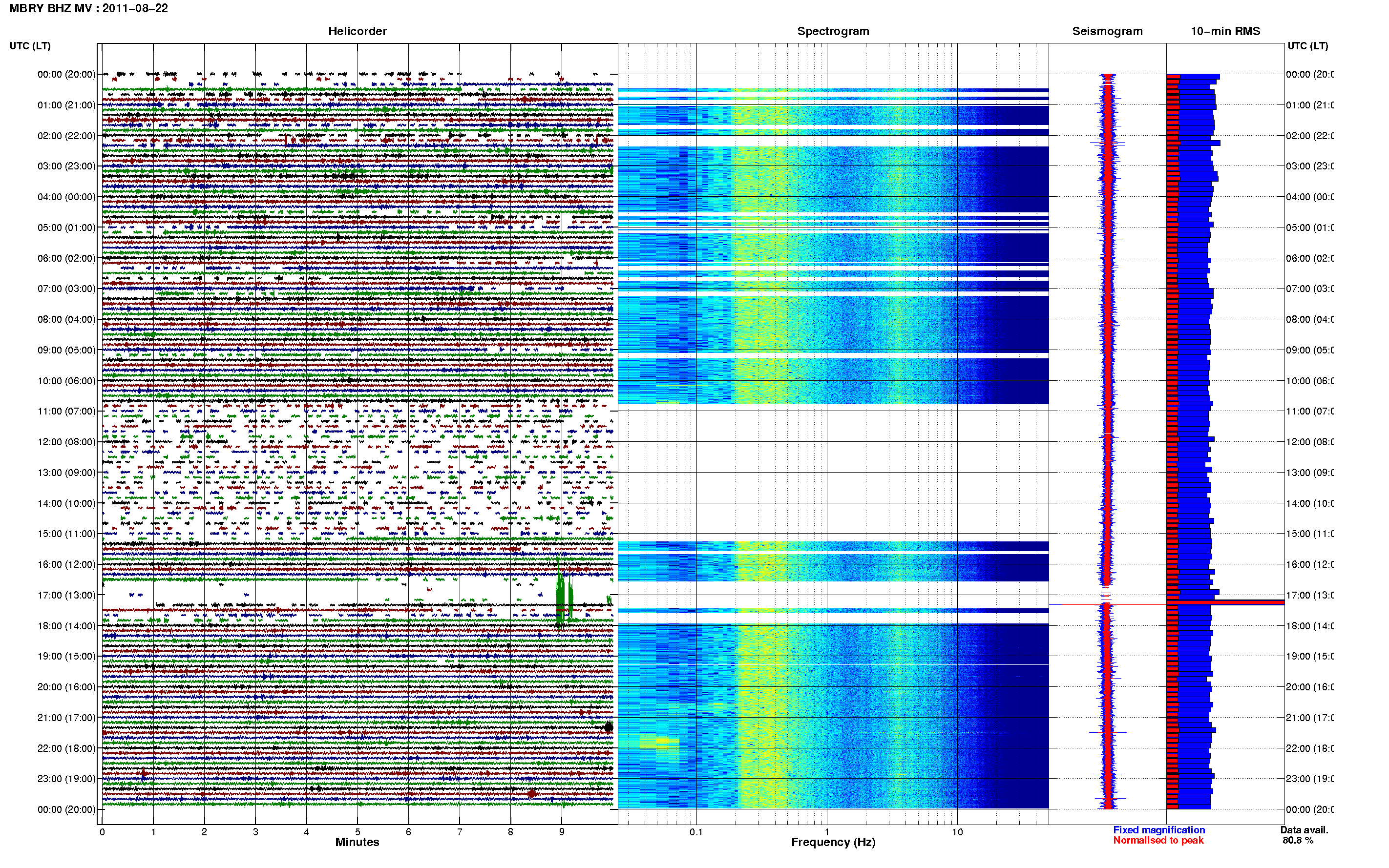The height and width of the screenshot is (868, 1389).
Task: Select the "Spectrogram" panel heading
Action: pos(833,32)
